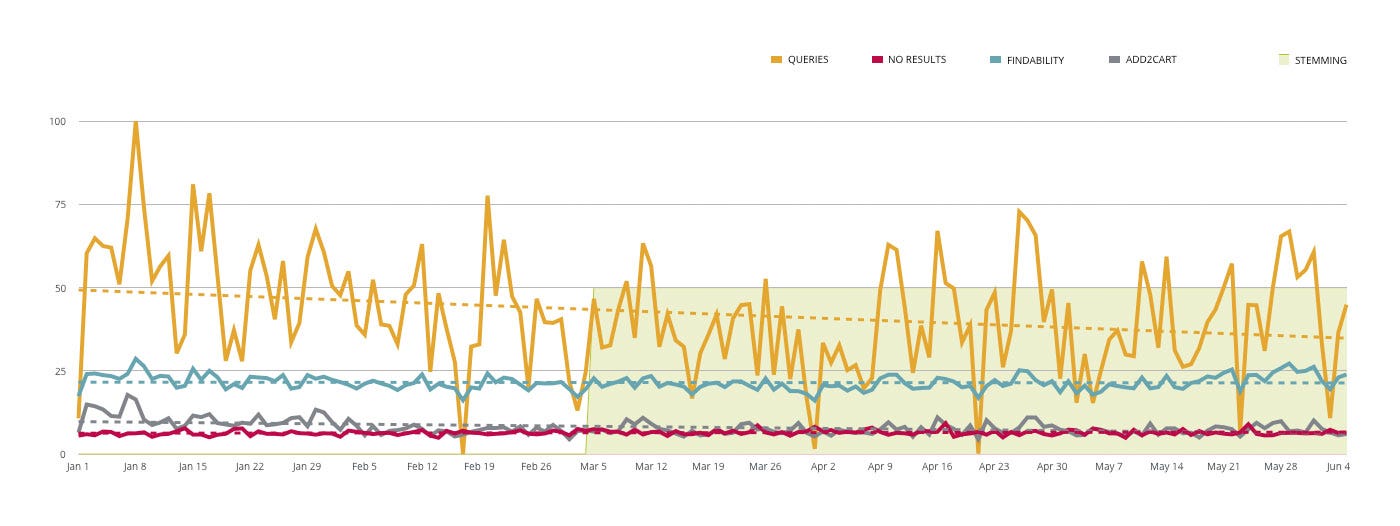Toggle the STEMMING region label
The image size is (1400, 526).
(1321, 60)
